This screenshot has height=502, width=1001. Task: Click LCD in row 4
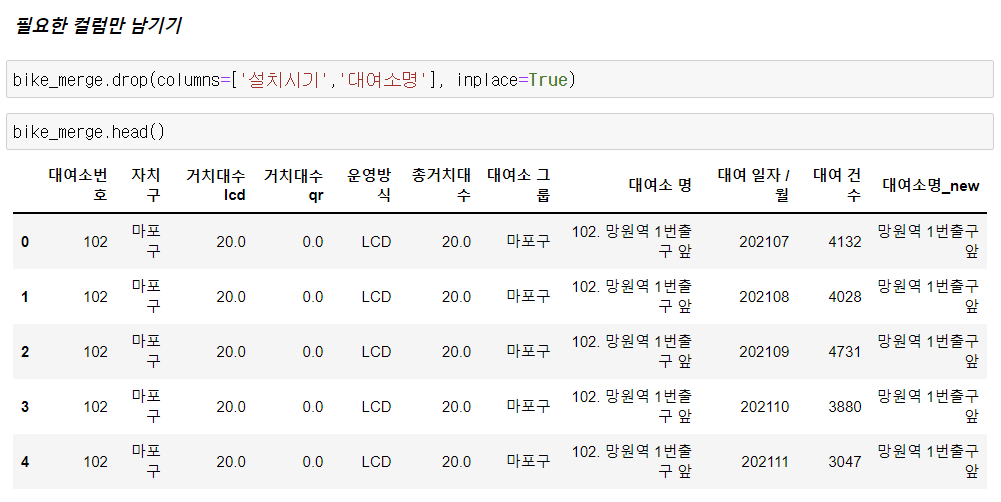376,461
